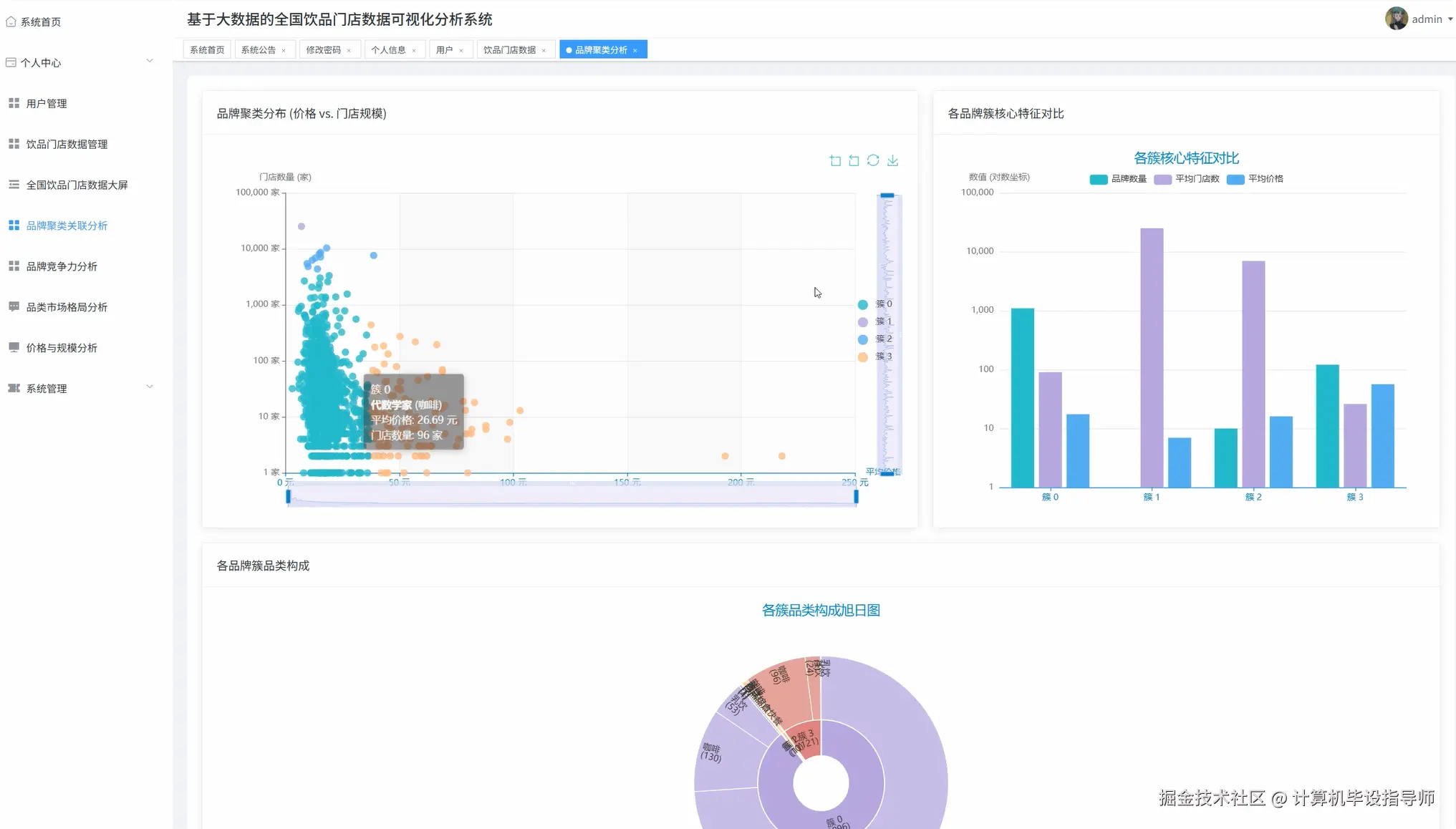Open 全国饮品门店数据大屏 page

tap(77, 185)
